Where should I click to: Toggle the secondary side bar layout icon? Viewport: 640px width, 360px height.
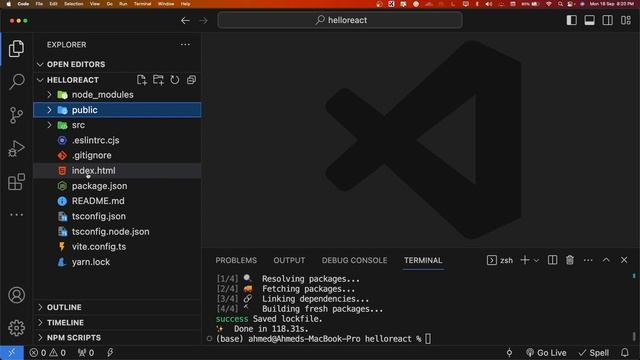(607, 20)
